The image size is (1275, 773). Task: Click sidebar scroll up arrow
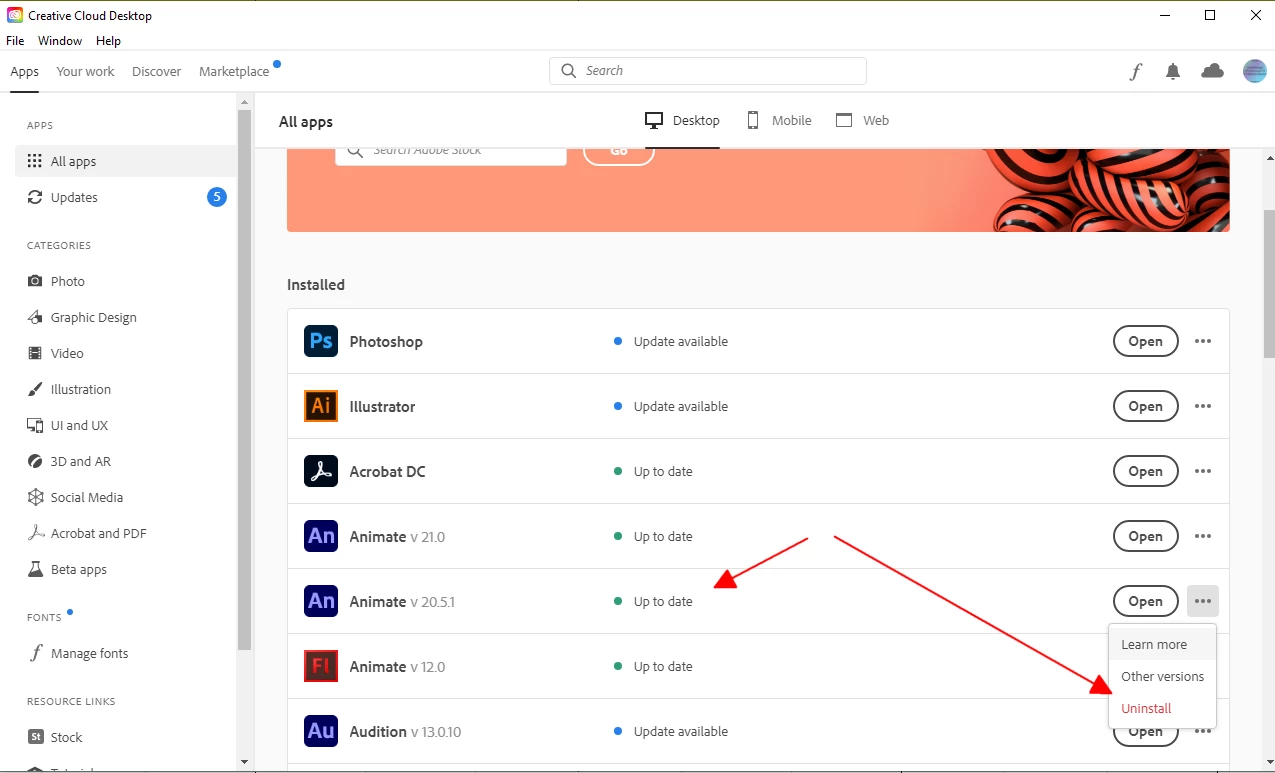click(244, 100)
